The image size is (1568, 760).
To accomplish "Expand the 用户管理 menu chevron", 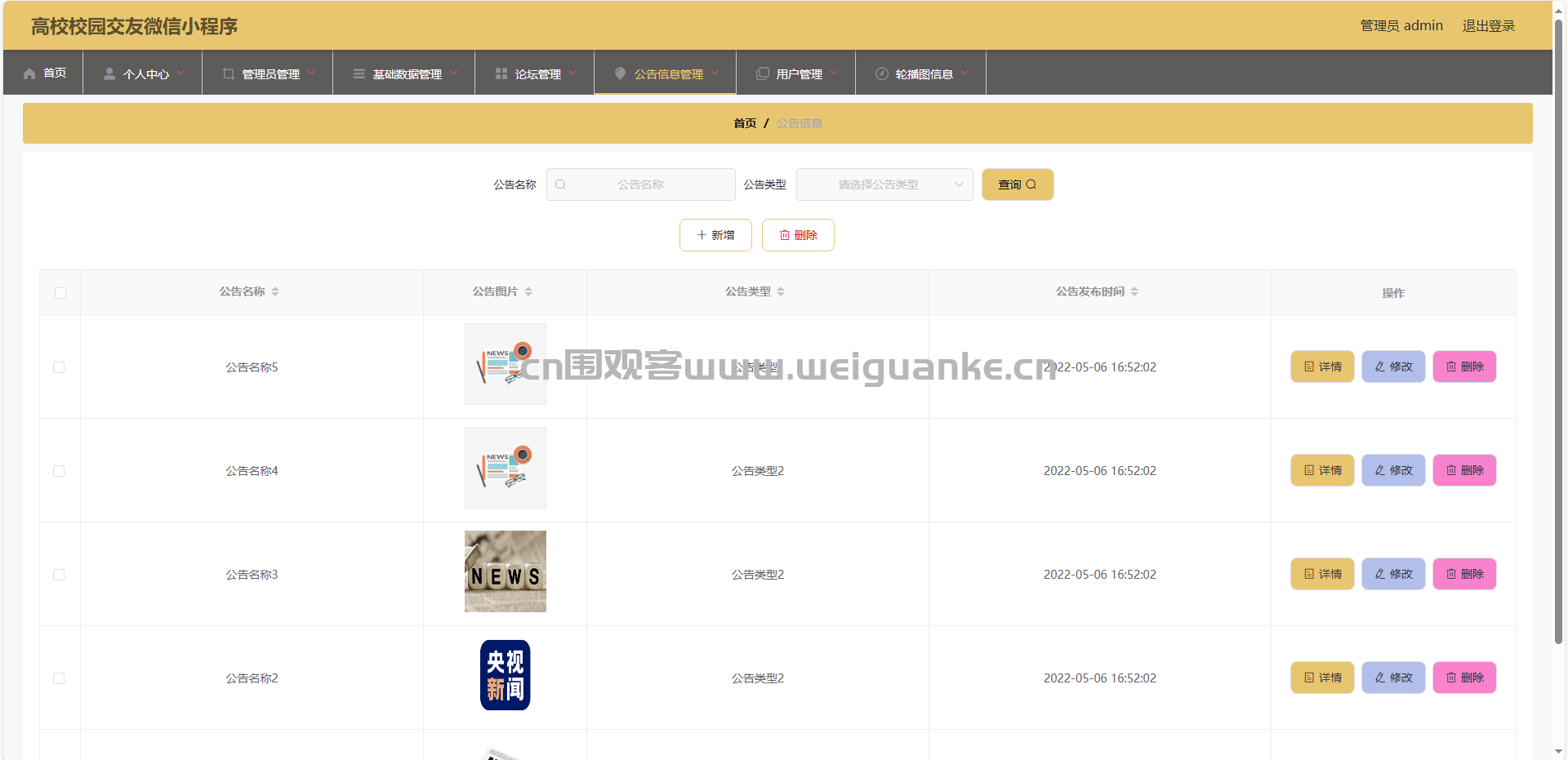I will tap(834, 73).
